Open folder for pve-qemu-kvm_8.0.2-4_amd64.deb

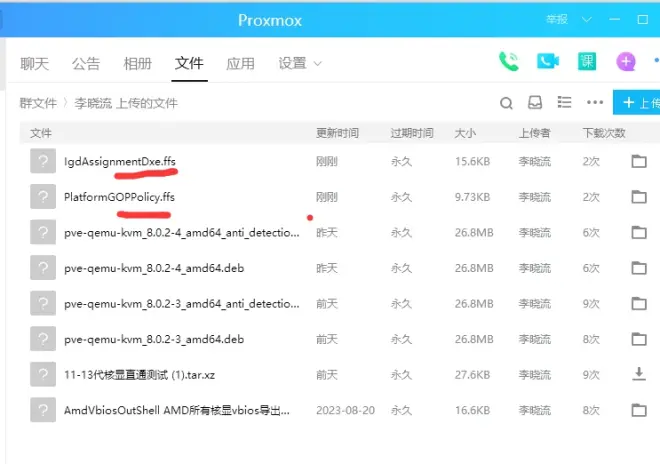tap(639, 268)
